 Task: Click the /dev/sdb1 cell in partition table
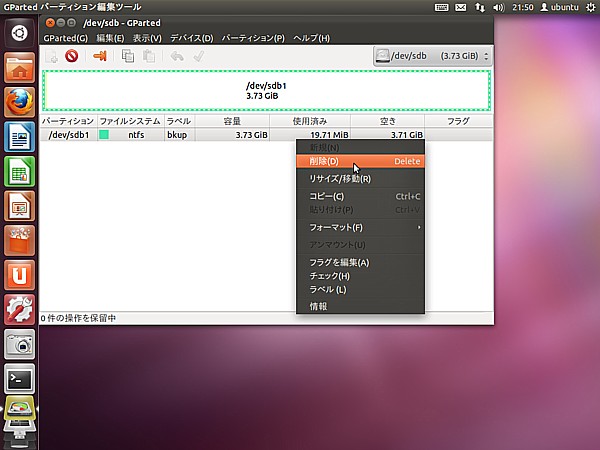[x=69, y=135]
